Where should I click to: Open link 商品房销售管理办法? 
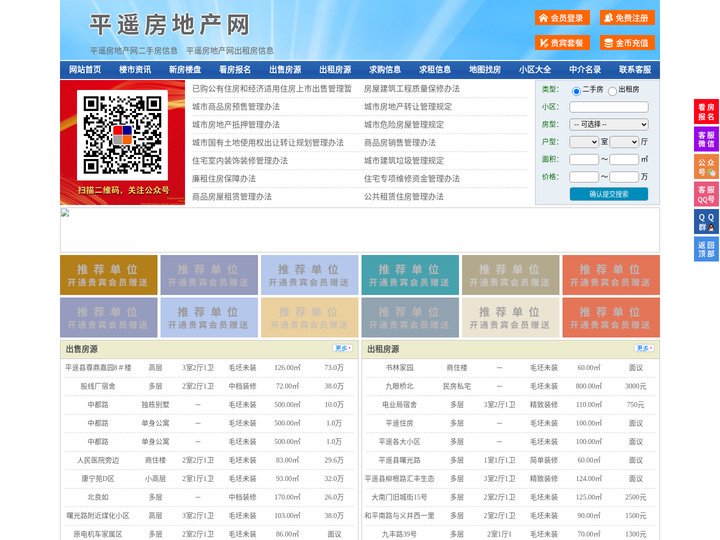400,143
